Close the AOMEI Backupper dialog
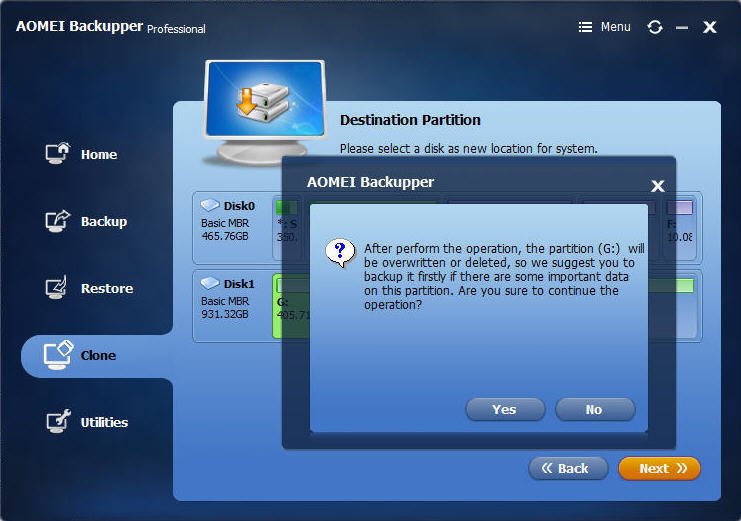The width and height of the screenshot is (741, 521). pos(657,186)
